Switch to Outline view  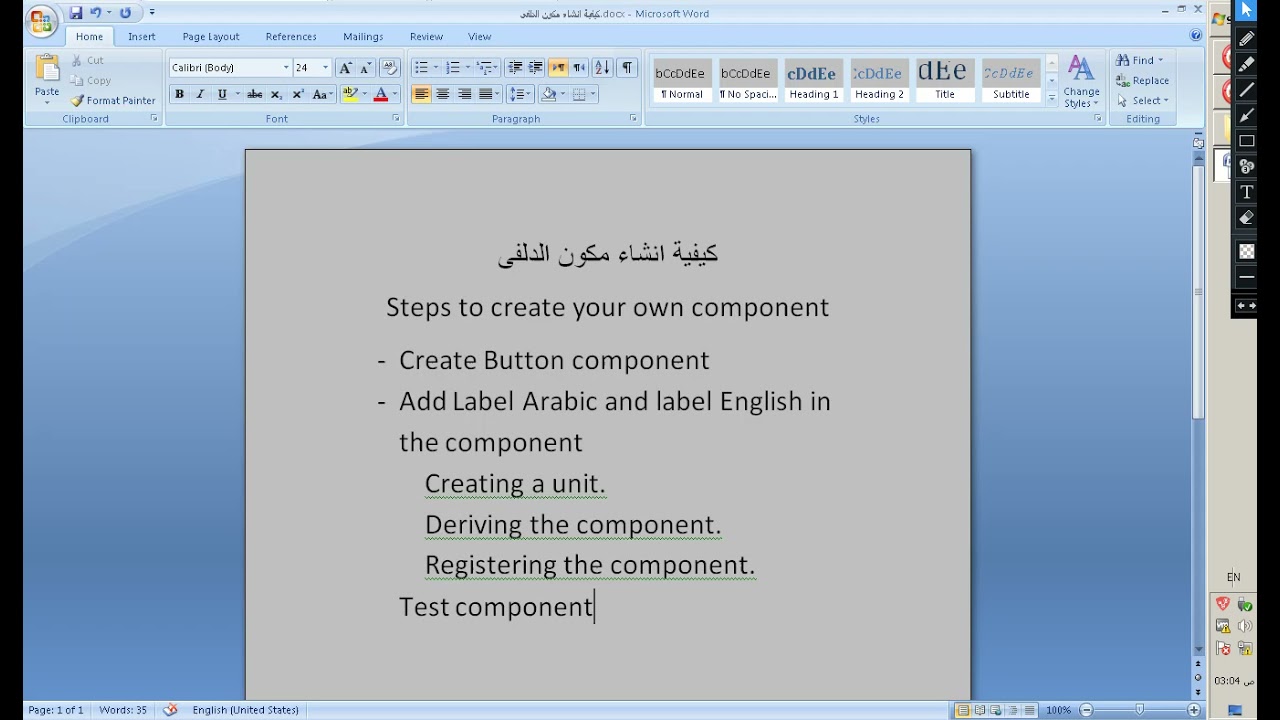1013,710
